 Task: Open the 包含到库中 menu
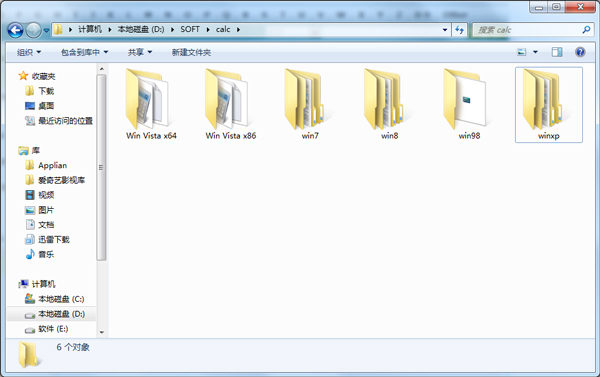[84, 52]
